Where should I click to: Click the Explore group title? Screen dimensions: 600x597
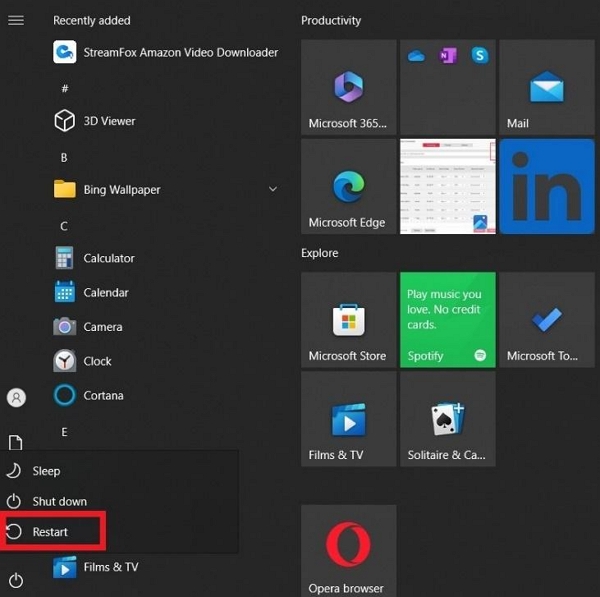point(320,253)
